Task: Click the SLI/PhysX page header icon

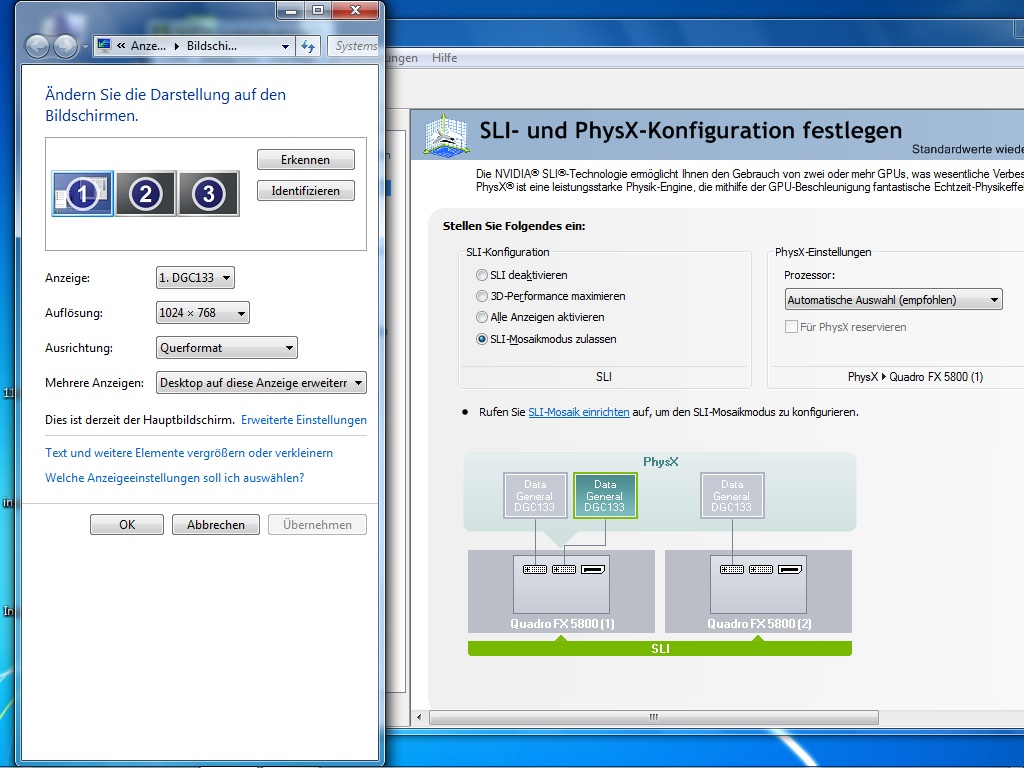Action: click(446, 135)
